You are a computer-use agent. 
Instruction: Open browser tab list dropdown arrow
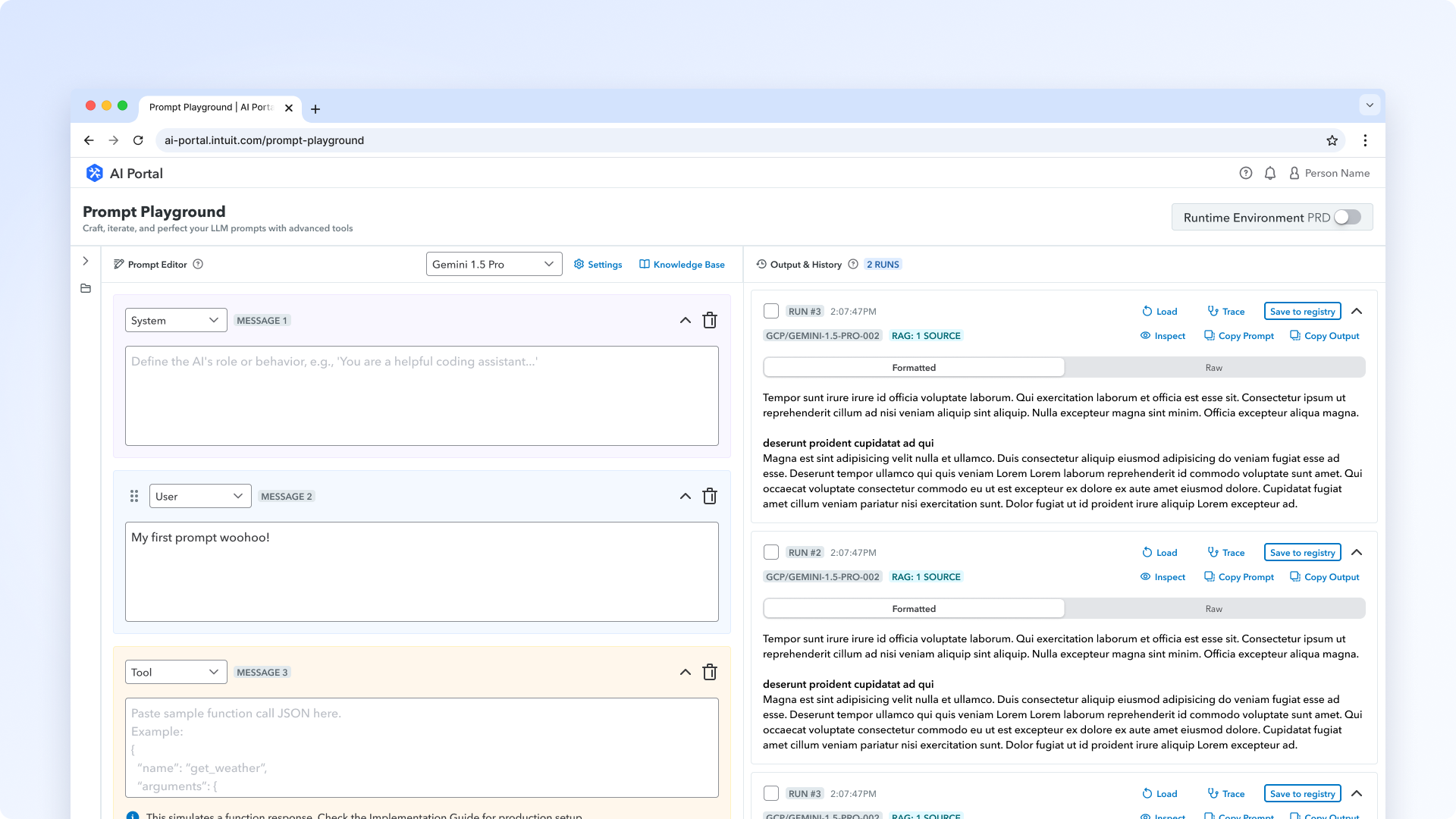point(1370,105)
